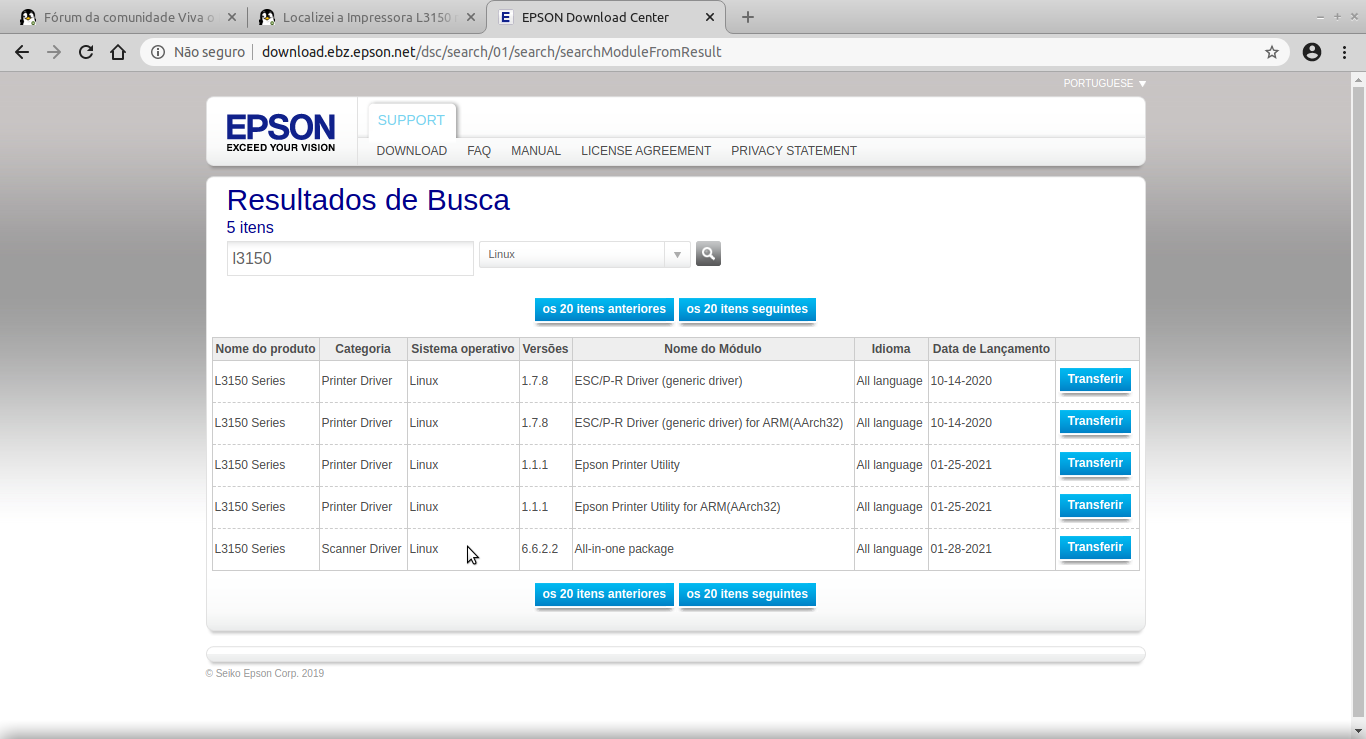Screen dimensions: 1366x739
Task: Click the browser back arrow
Action: 22,52
